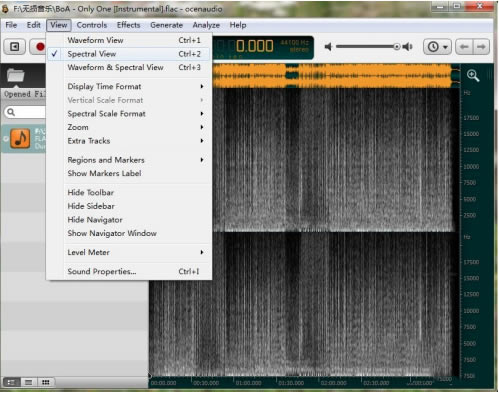
Task: Open the Generate menu
Action: point(166,25)
